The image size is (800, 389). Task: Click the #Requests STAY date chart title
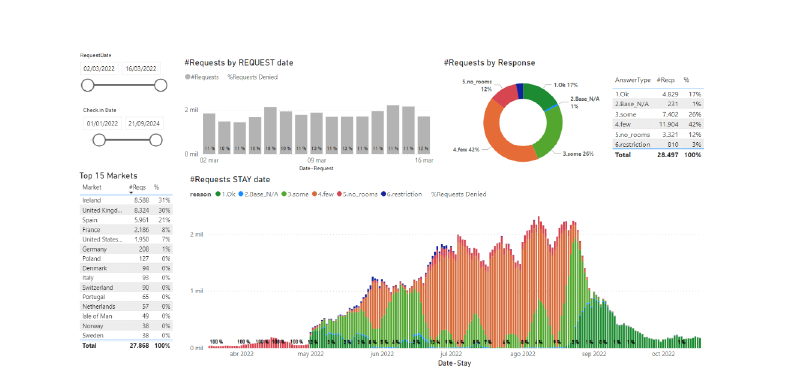pos(230,179)
